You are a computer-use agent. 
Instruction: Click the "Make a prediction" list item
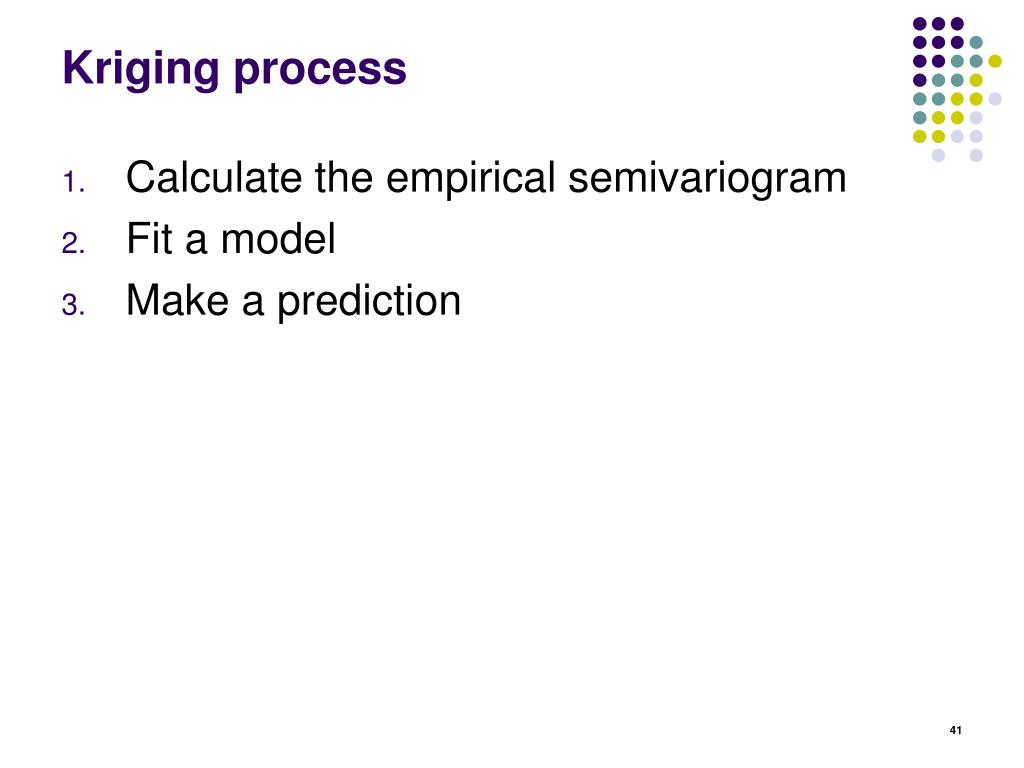[293, 302]
